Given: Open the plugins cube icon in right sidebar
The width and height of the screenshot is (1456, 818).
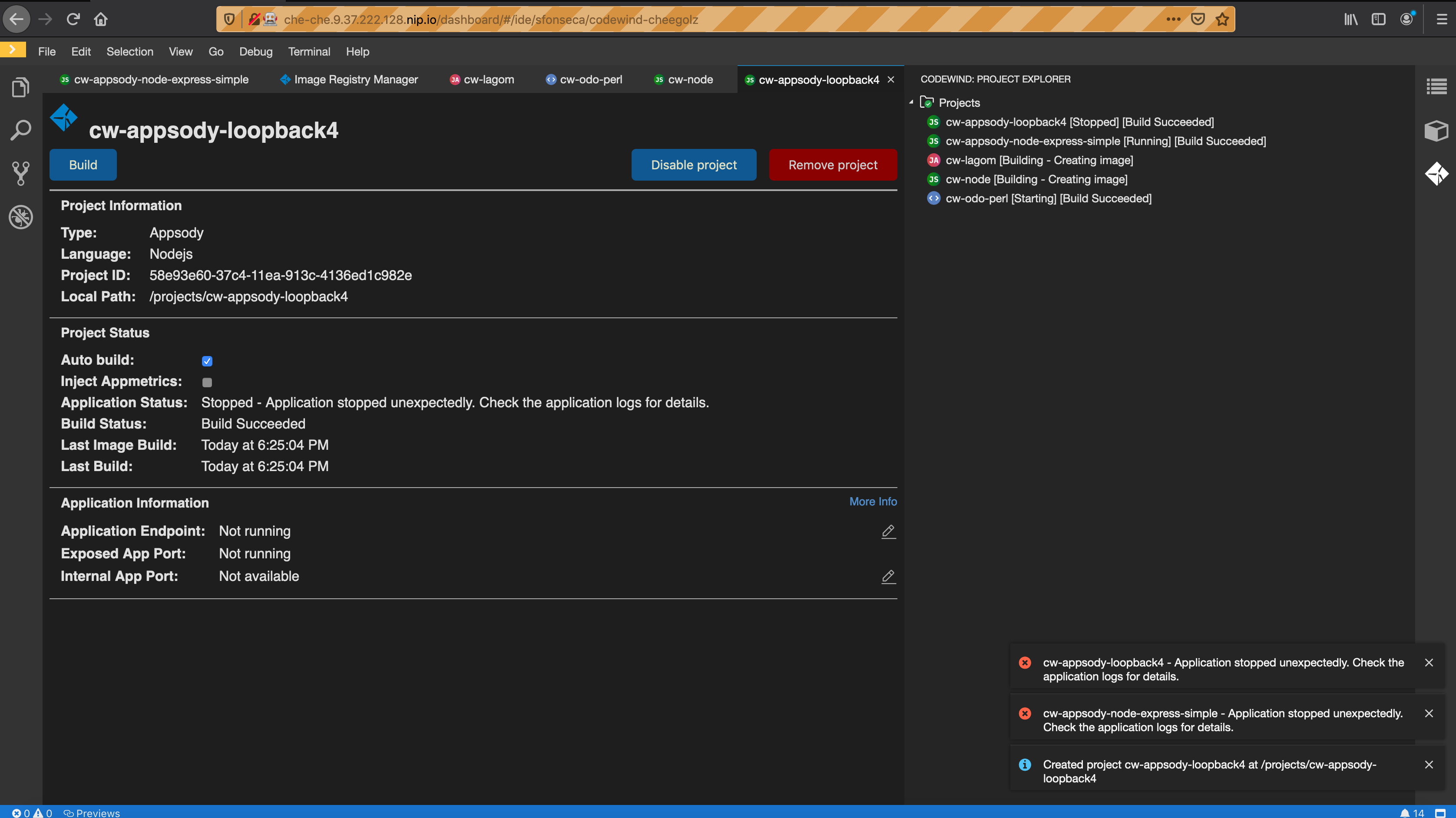Looking at the screenshot, I should [1436, 131].
